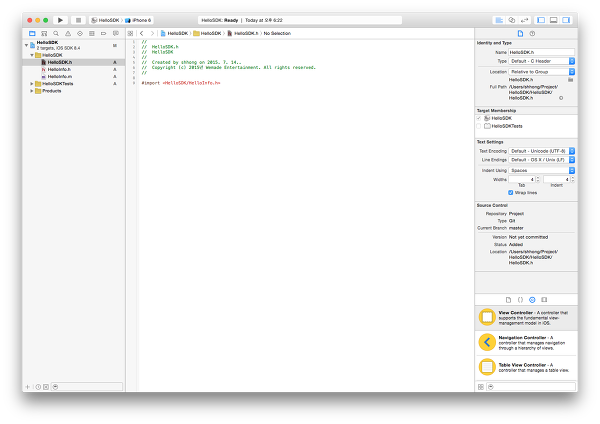Open the Breakpoint navigator
This screenshot has height=424, width=600.
(x=103, y=33)
